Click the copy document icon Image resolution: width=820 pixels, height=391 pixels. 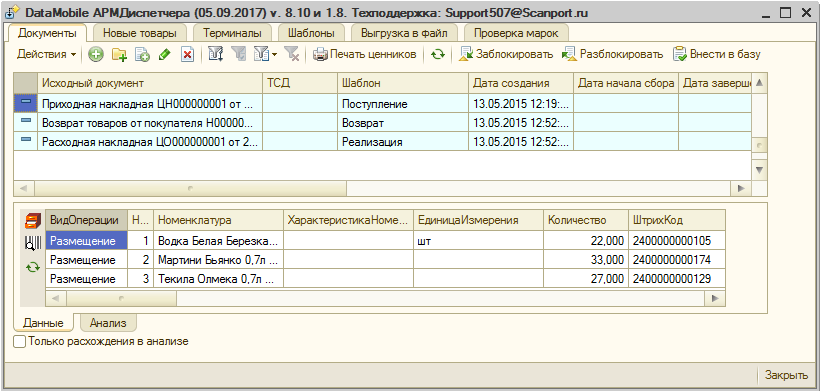tap(142, 54)
